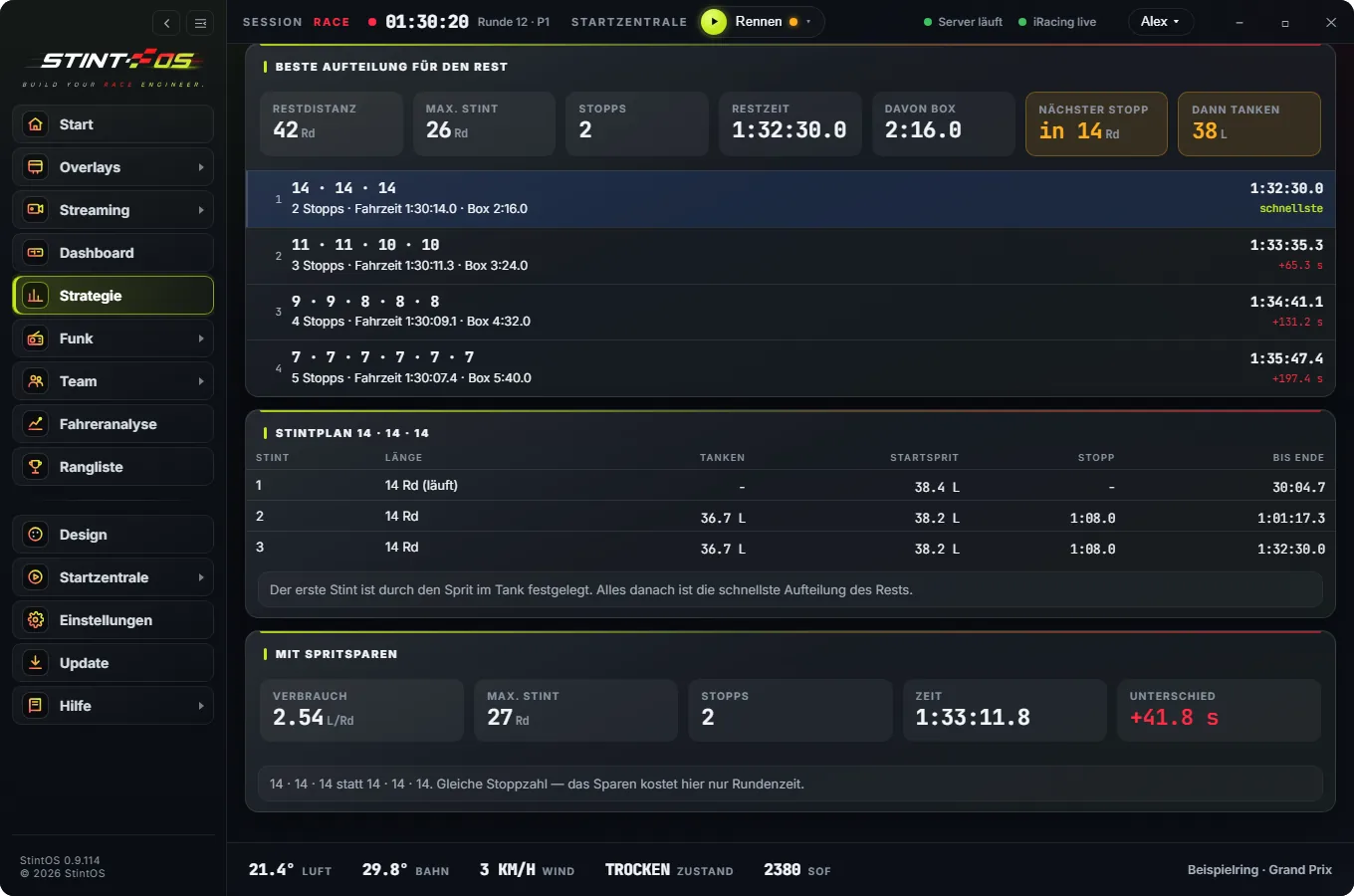Image resolution: width=1354 pixels, height=896 pixels.
Task: Open the Rangliste menu item
Action: pyautogui.click(x=113, y=467)
